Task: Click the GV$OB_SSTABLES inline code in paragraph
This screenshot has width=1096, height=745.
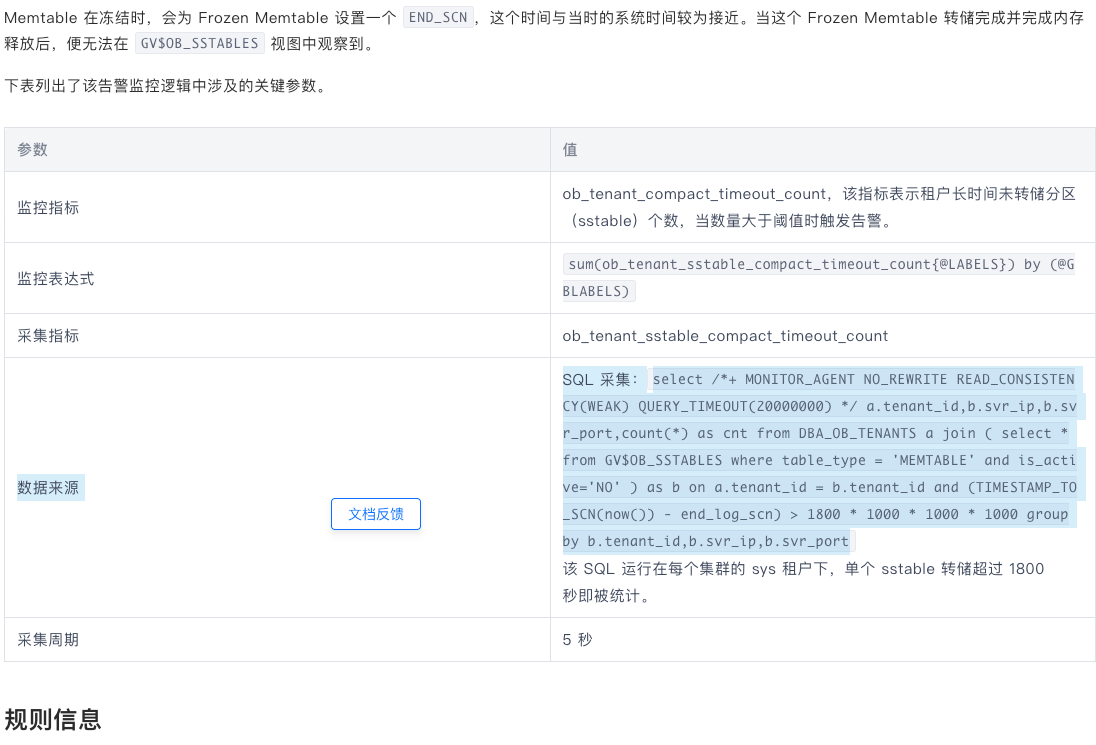Action: (200, 43)
